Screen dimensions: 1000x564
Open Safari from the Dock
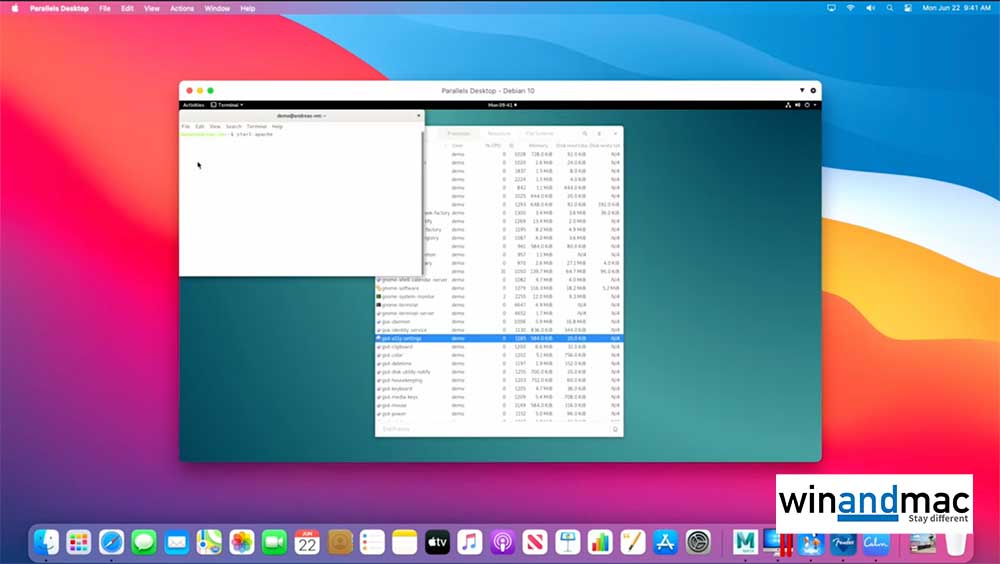tap(111, 543)
